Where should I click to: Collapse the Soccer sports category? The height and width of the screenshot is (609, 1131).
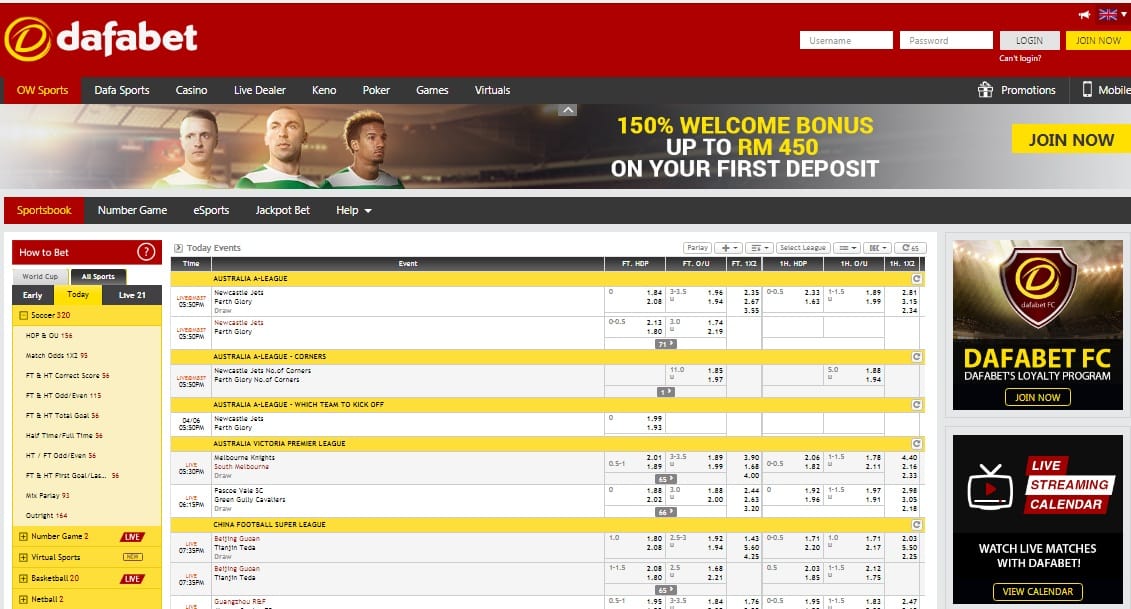[x=22, y=316]
